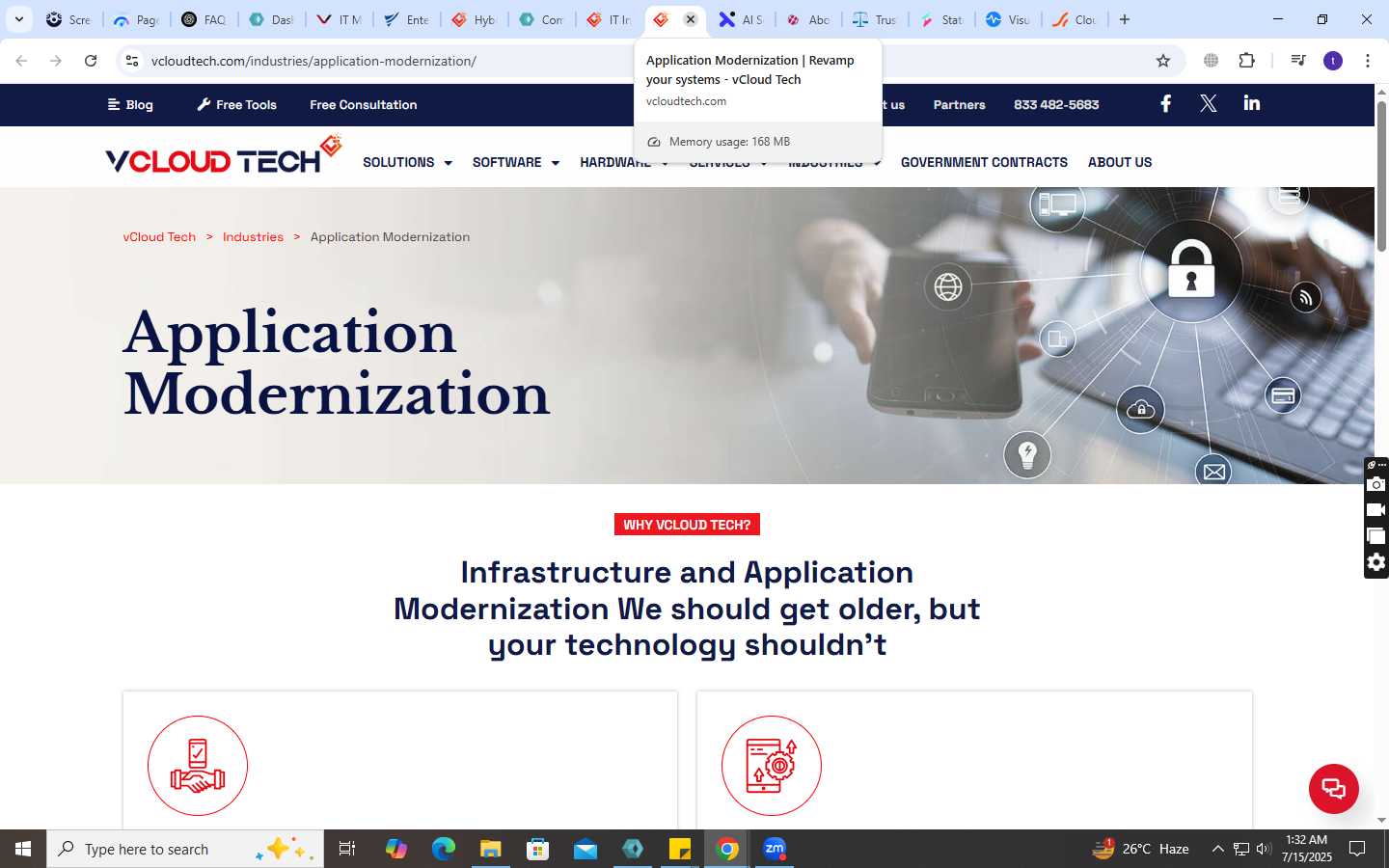Open the tab search dropdown arrow
Viewport: 1389px width, 868px height.
pos(19,19)
